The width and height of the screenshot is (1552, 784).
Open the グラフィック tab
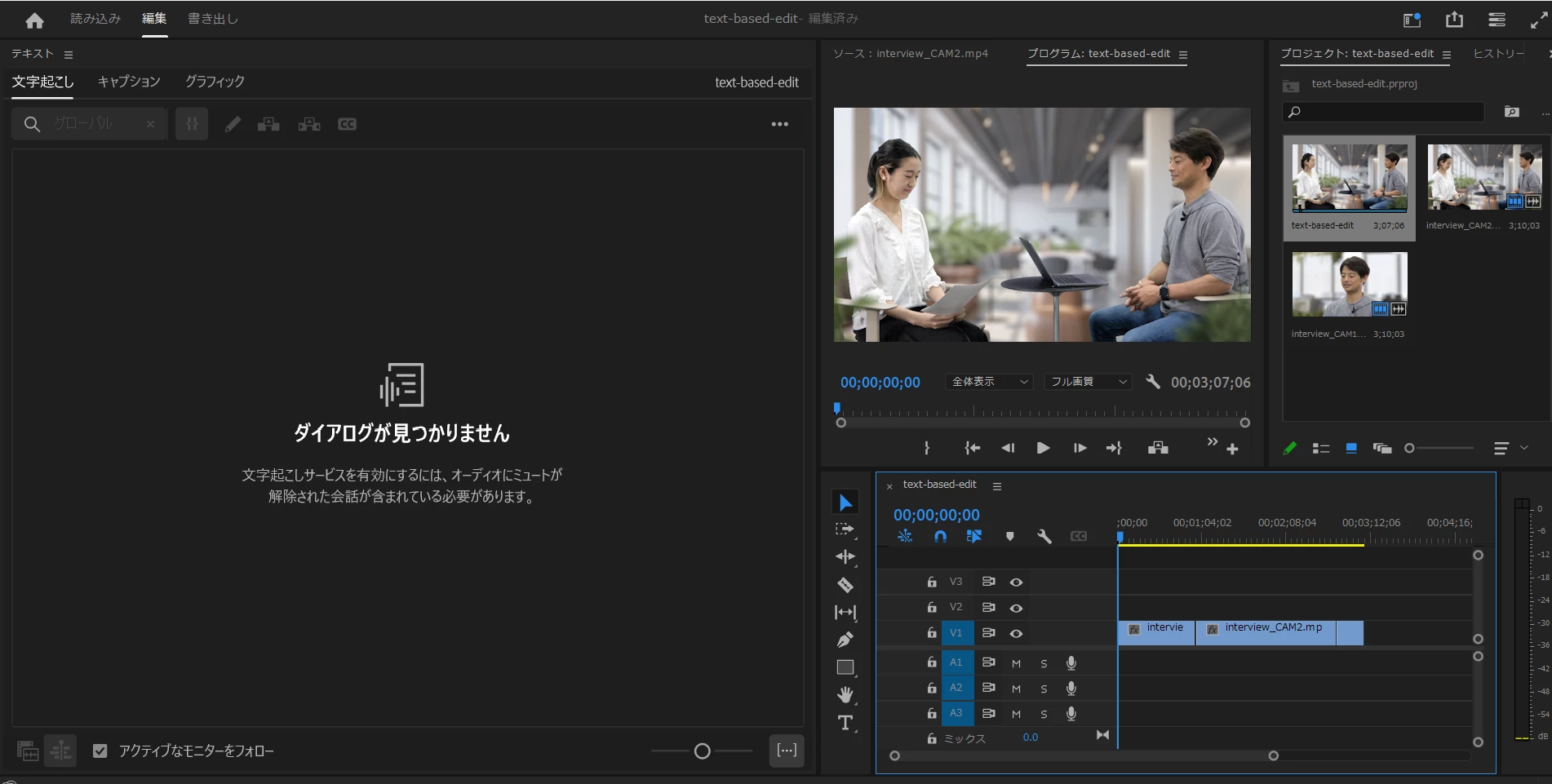(215, 82)
